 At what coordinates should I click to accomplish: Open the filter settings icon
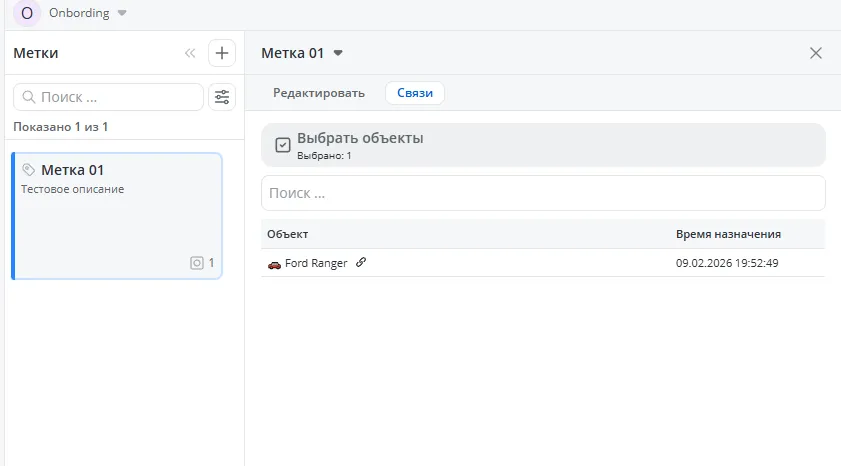222,97
